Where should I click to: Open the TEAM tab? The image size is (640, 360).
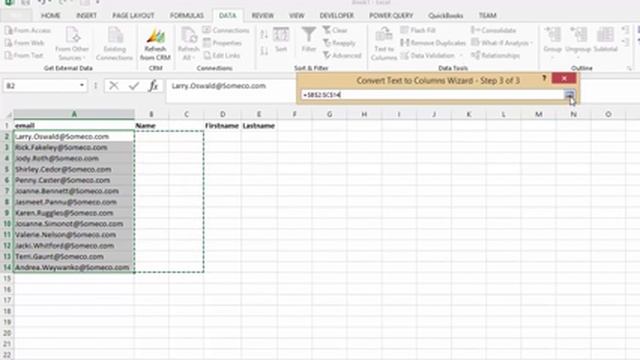[487, 16]
